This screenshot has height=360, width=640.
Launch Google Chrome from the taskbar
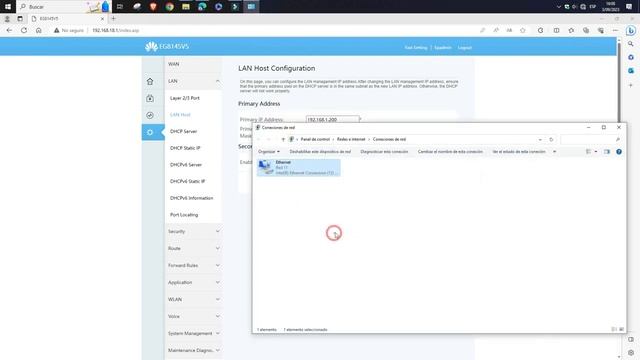169,7
